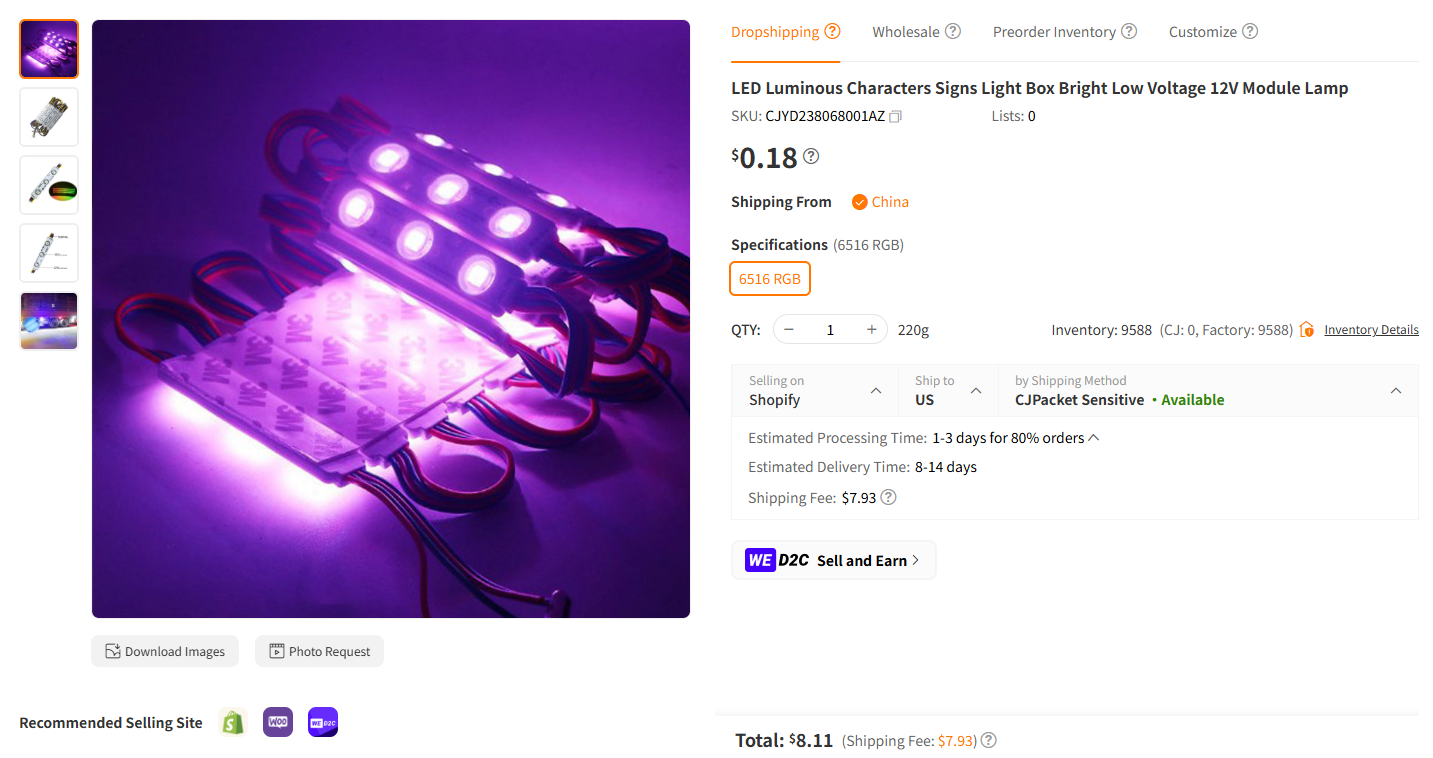1433x758 pixels.
Task: Open the Ship to US dropdown
Action: pyautogui.click(x=974, y=390)
